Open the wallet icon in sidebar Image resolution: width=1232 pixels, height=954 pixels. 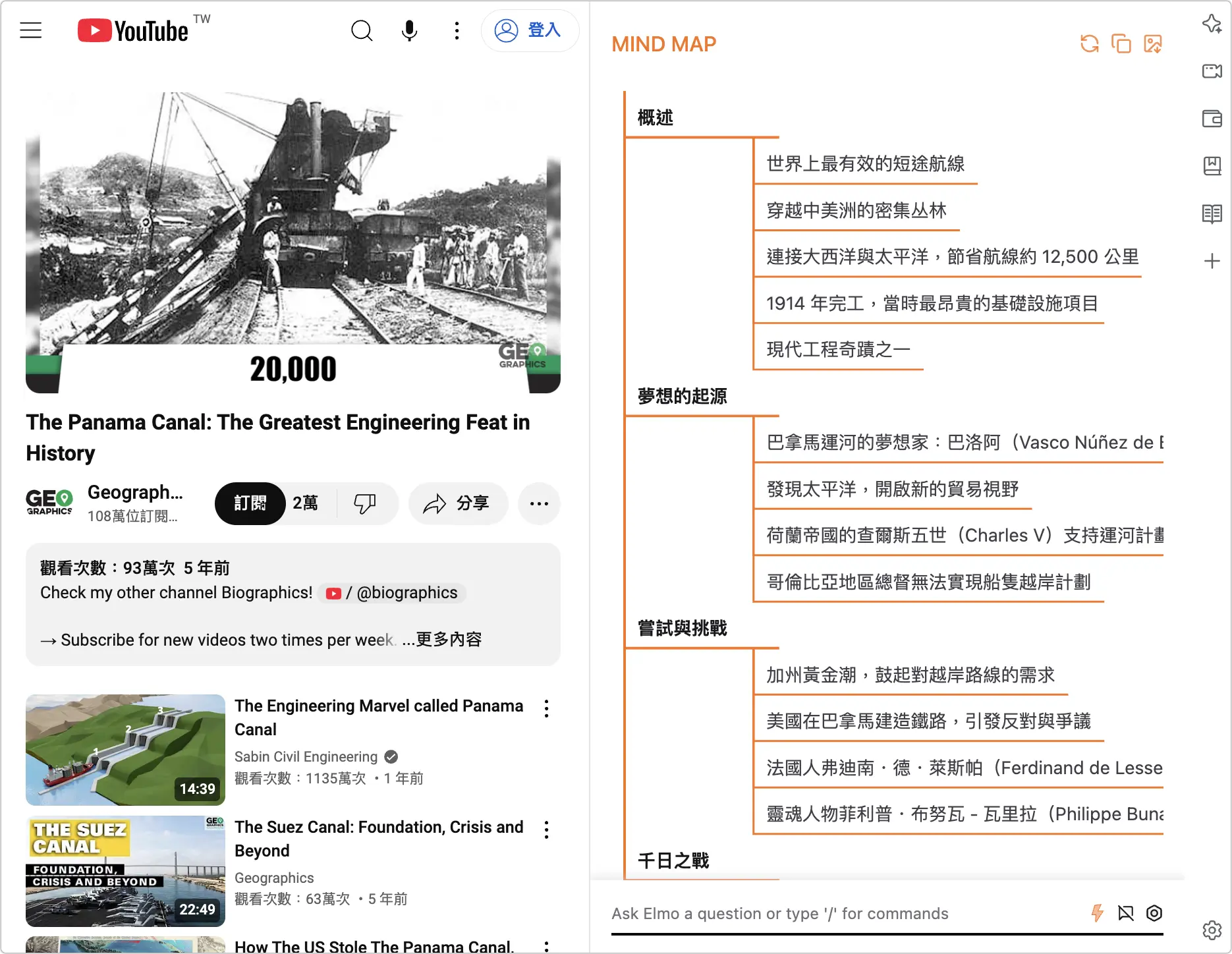[x=1212, y=119]
